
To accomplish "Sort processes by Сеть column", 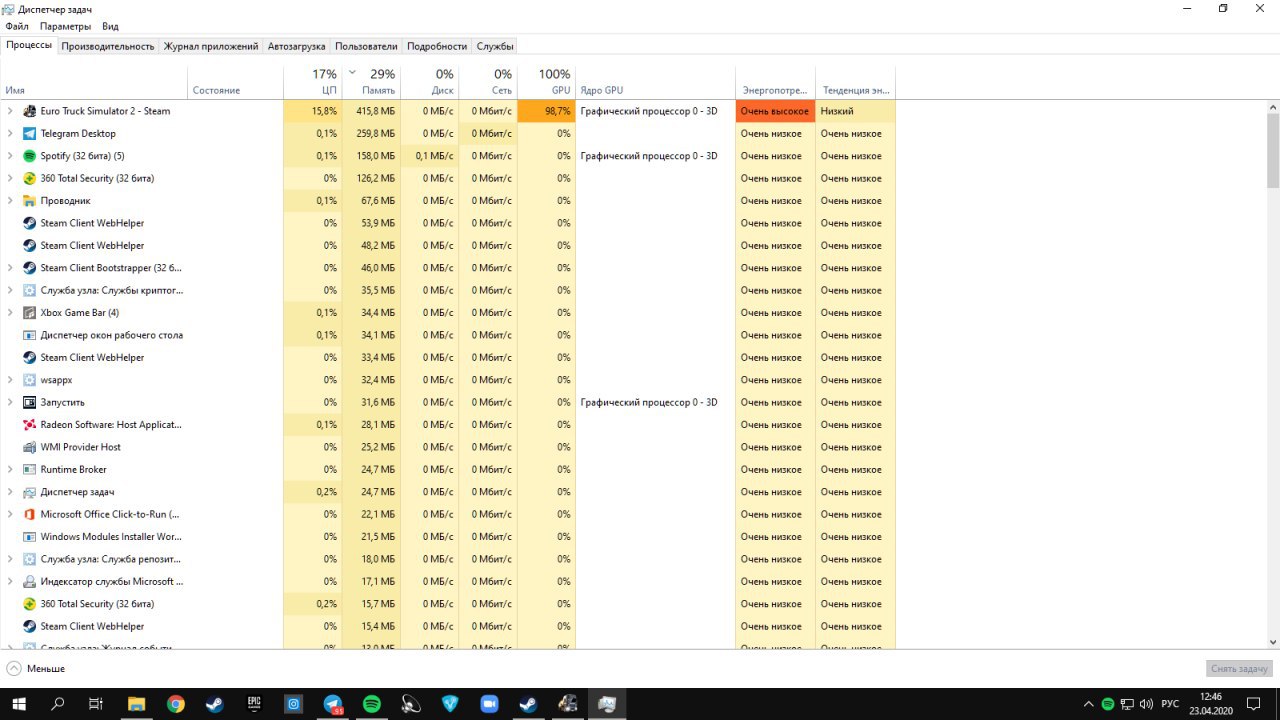I will tap(488, 82).
